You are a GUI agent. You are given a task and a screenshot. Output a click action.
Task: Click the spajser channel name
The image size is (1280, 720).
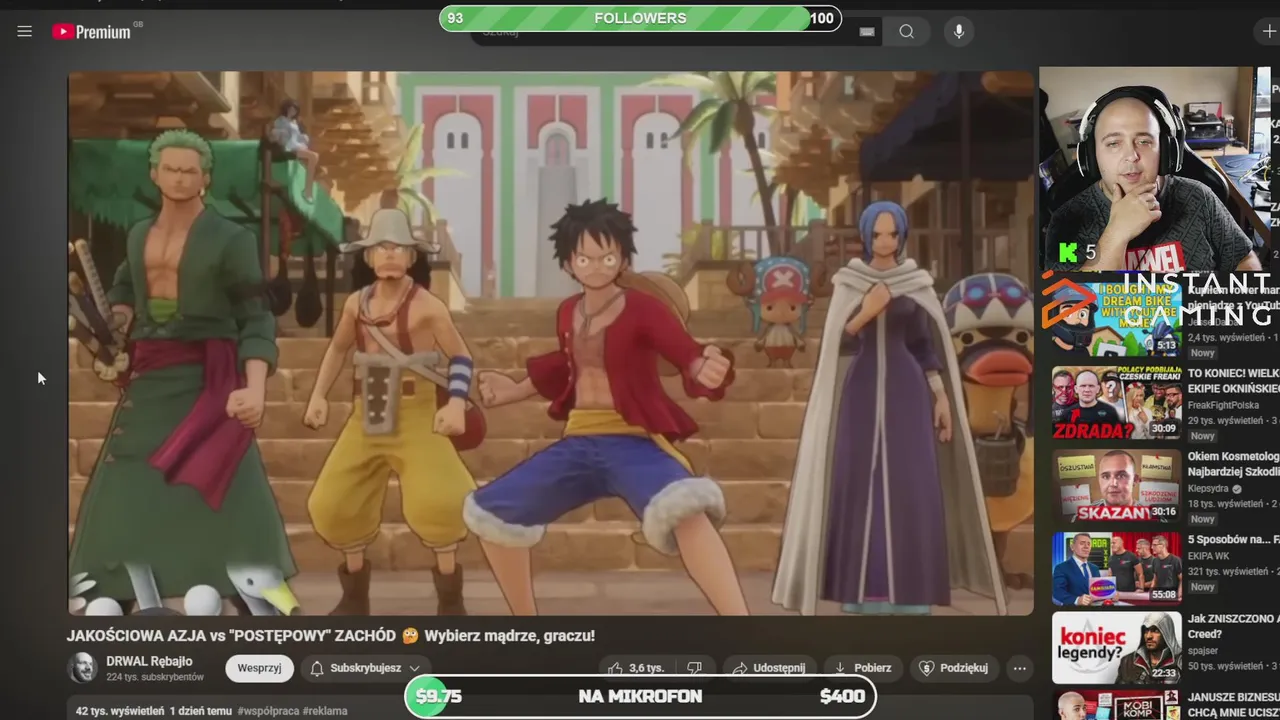(1202, 651)
